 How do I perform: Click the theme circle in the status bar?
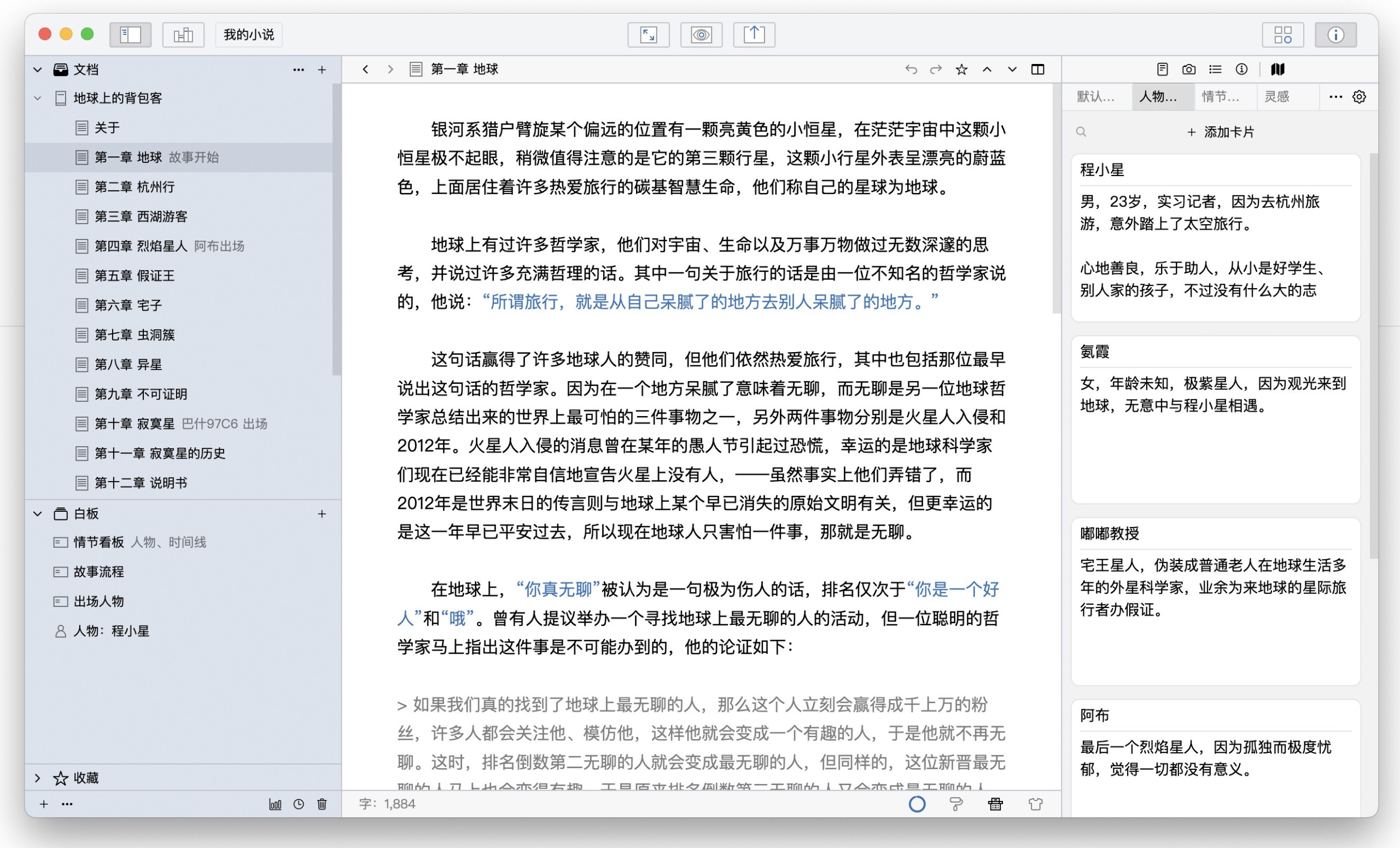[x=917, y=804]
